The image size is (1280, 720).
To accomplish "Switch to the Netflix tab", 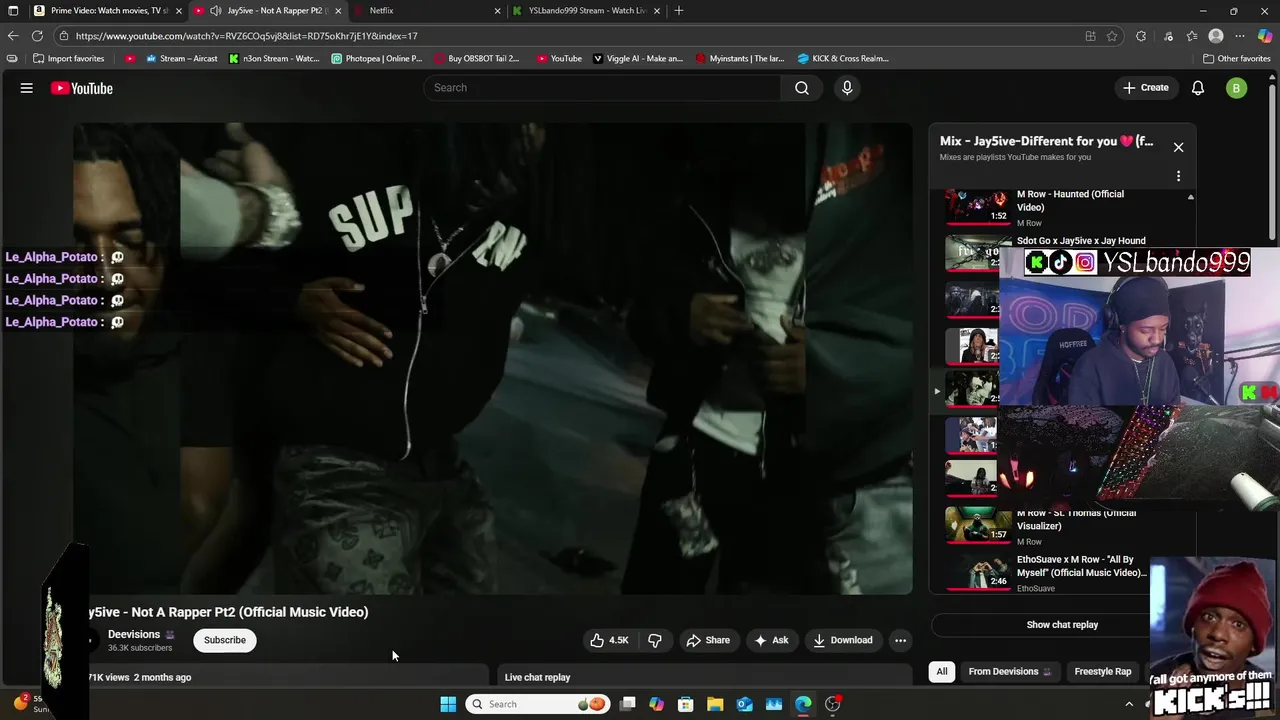I will tap(427, 10).
